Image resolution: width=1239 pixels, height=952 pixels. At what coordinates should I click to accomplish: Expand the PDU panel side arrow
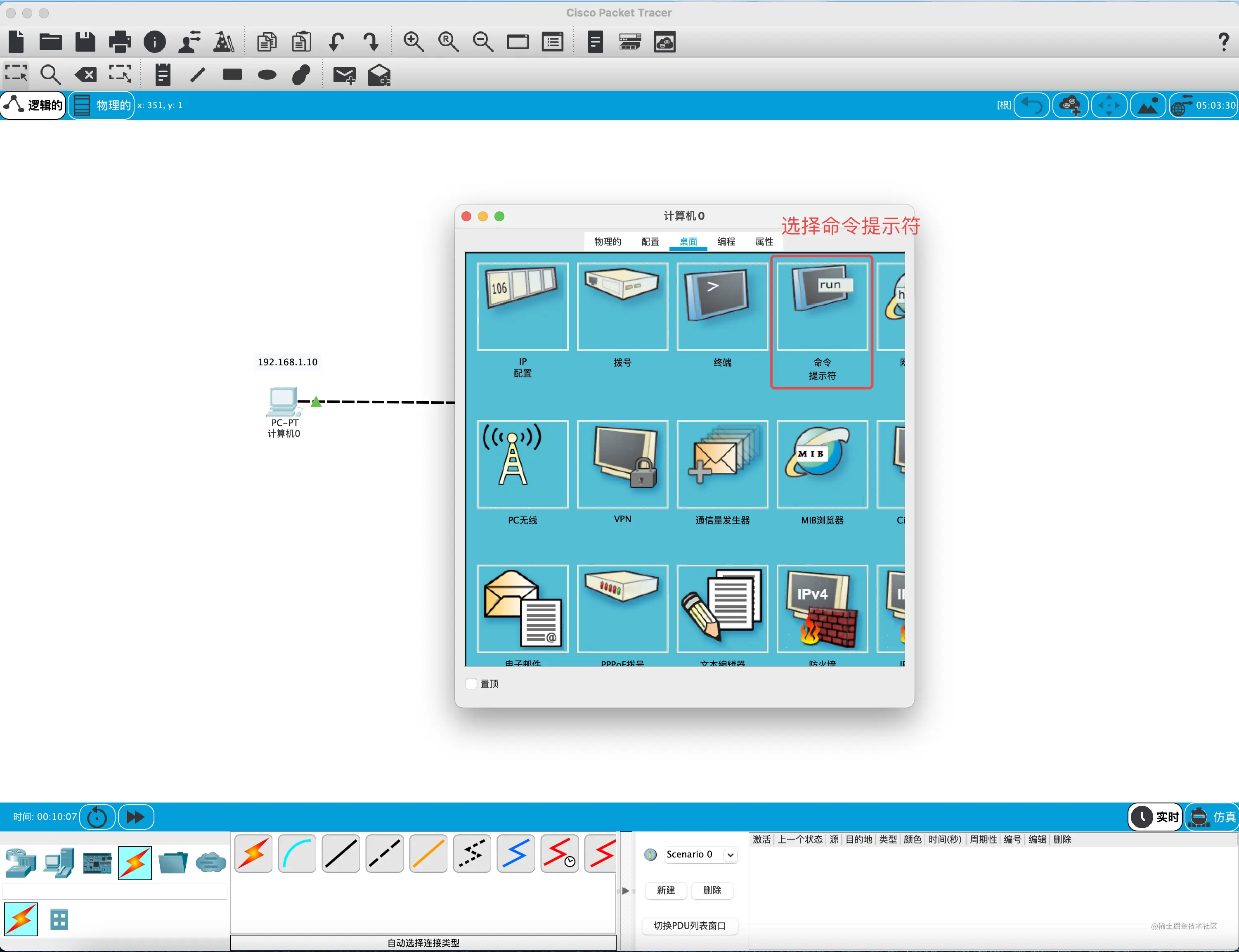[625, 890]
